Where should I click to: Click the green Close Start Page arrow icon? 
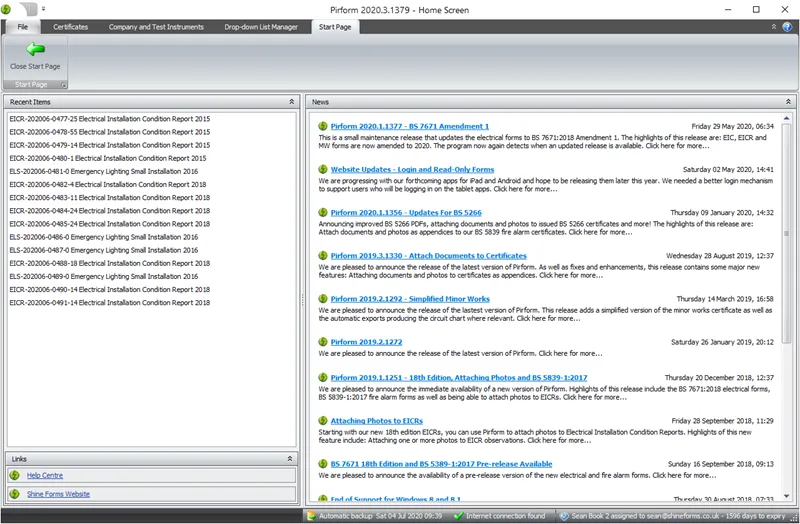coord(35,48)
